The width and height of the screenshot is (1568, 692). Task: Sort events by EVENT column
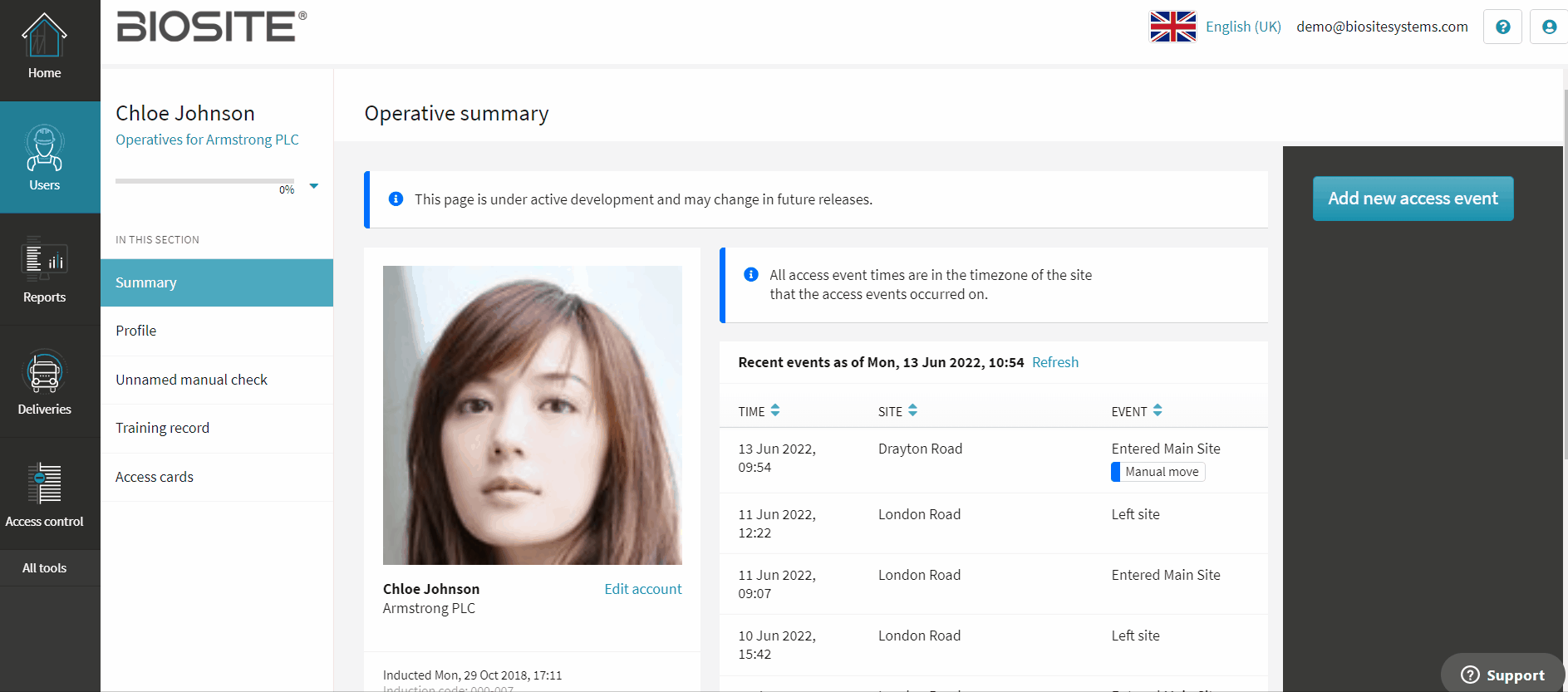coord(1137,411)
